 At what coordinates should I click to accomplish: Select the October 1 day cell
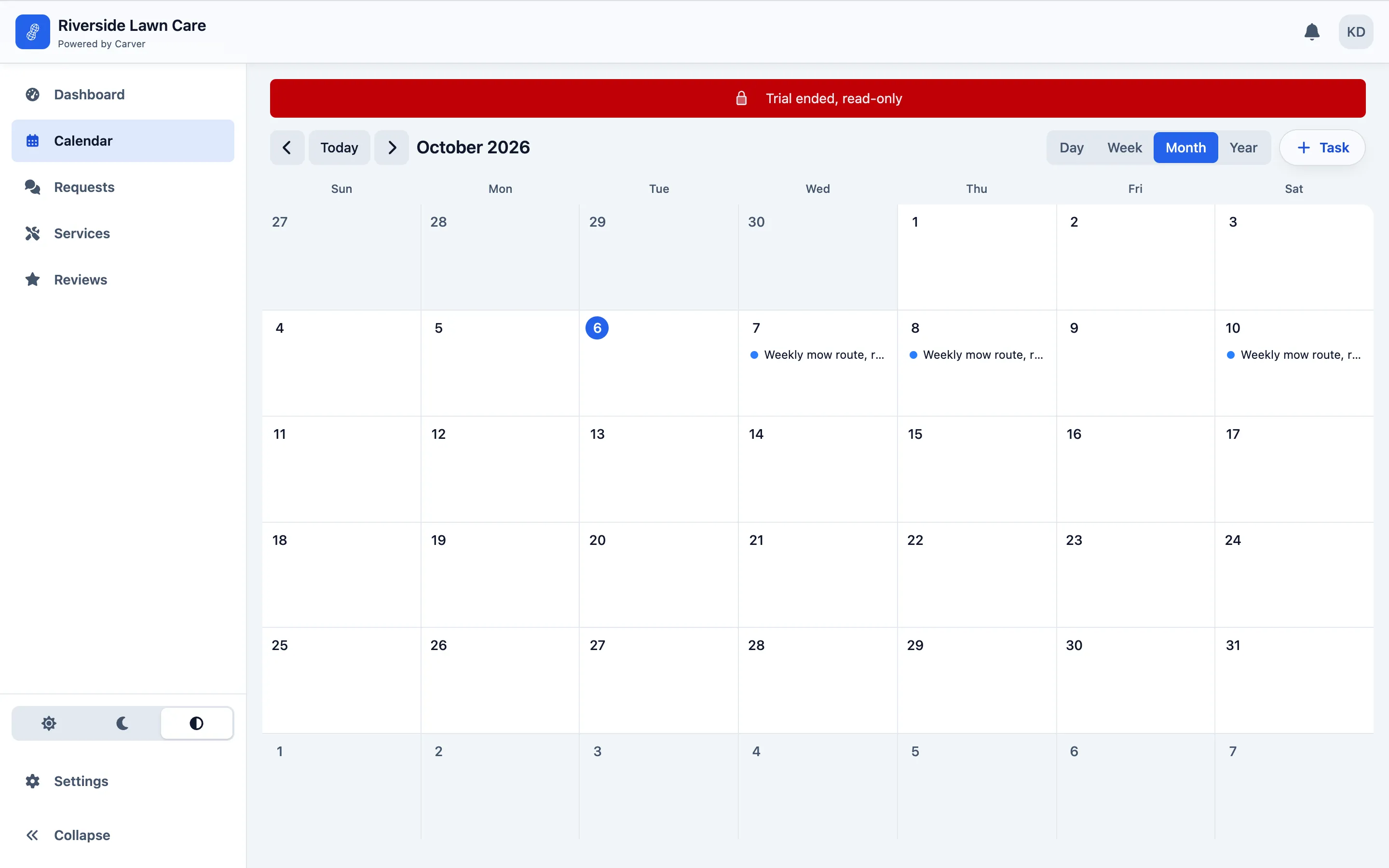pos(976,257)
